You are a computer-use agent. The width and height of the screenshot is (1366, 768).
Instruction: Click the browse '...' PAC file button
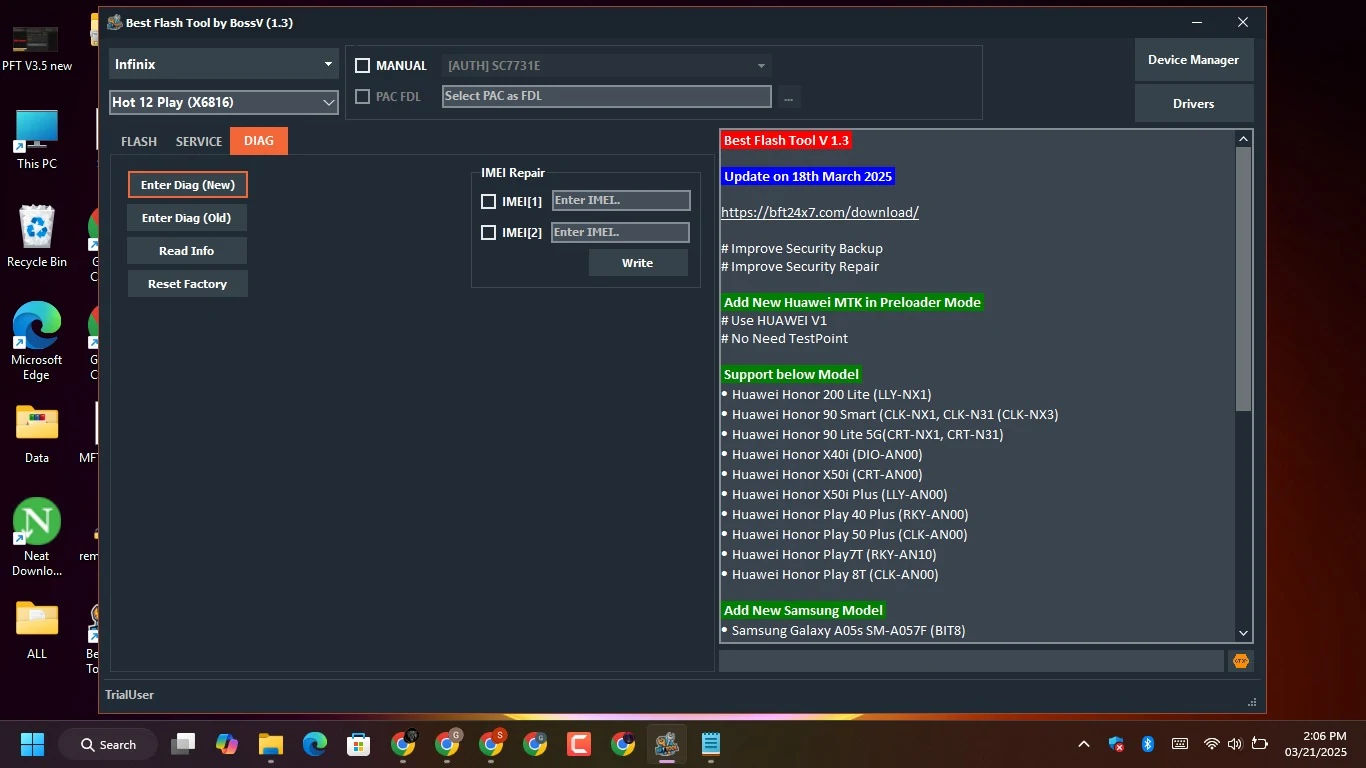pos(789,97)
